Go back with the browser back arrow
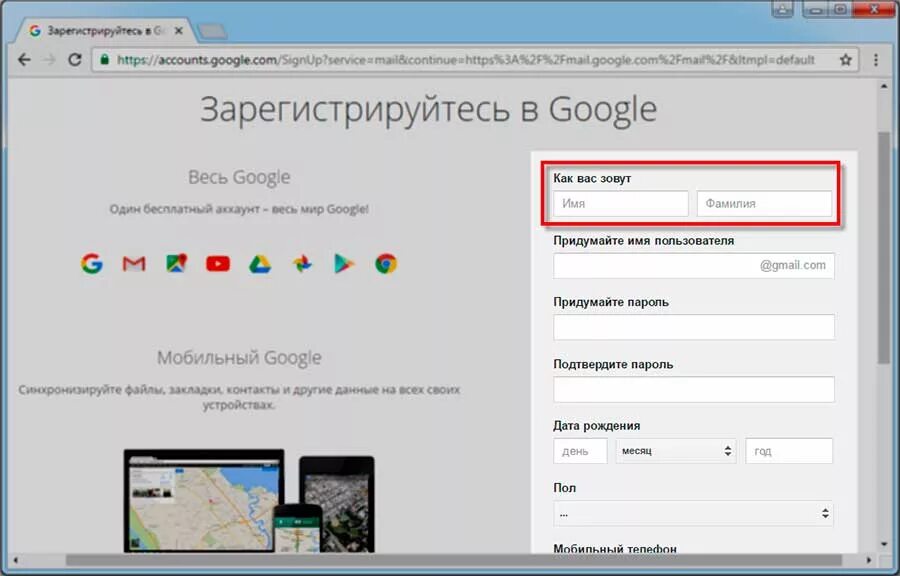The height and width of the screenshot is (576, 900). pos(24,60)
